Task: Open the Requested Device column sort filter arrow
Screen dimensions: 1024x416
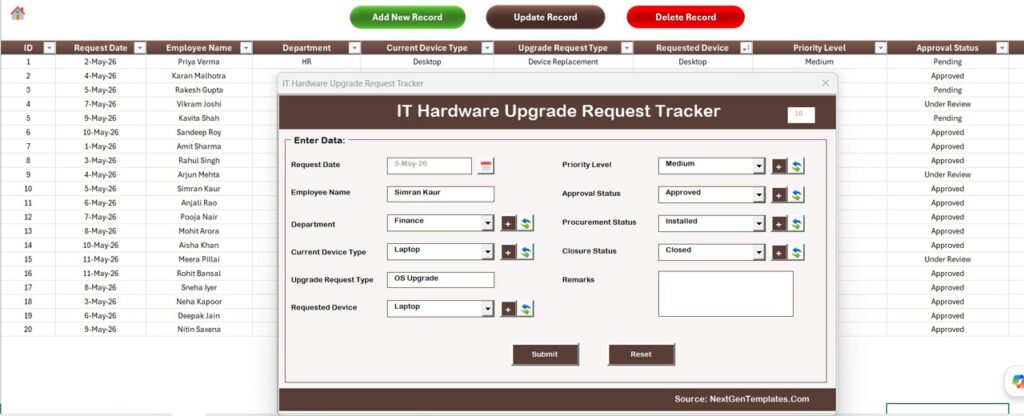Action: coord(746,48)
